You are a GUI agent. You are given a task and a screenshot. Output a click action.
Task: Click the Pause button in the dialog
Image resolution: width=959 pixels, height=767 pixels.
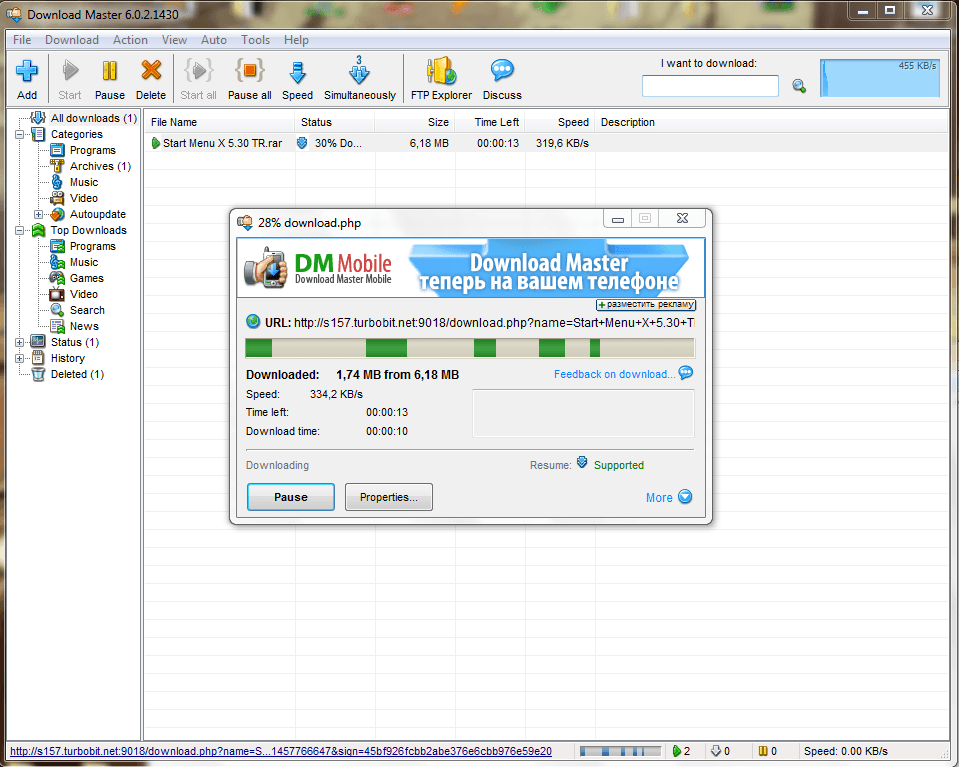(x=291, y=497)
